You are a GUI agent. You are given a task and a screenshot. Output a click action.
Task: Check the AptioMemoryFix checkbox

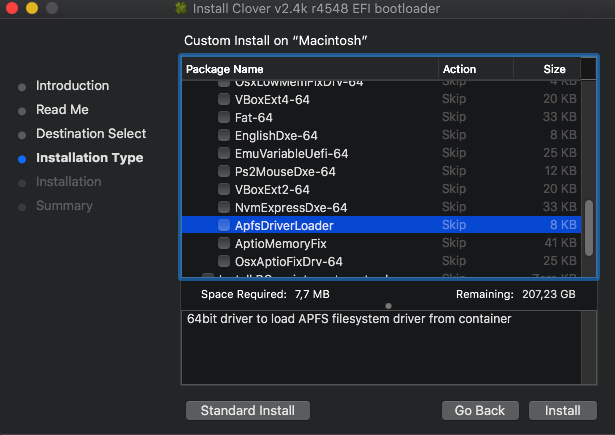(x=224, y=243)
